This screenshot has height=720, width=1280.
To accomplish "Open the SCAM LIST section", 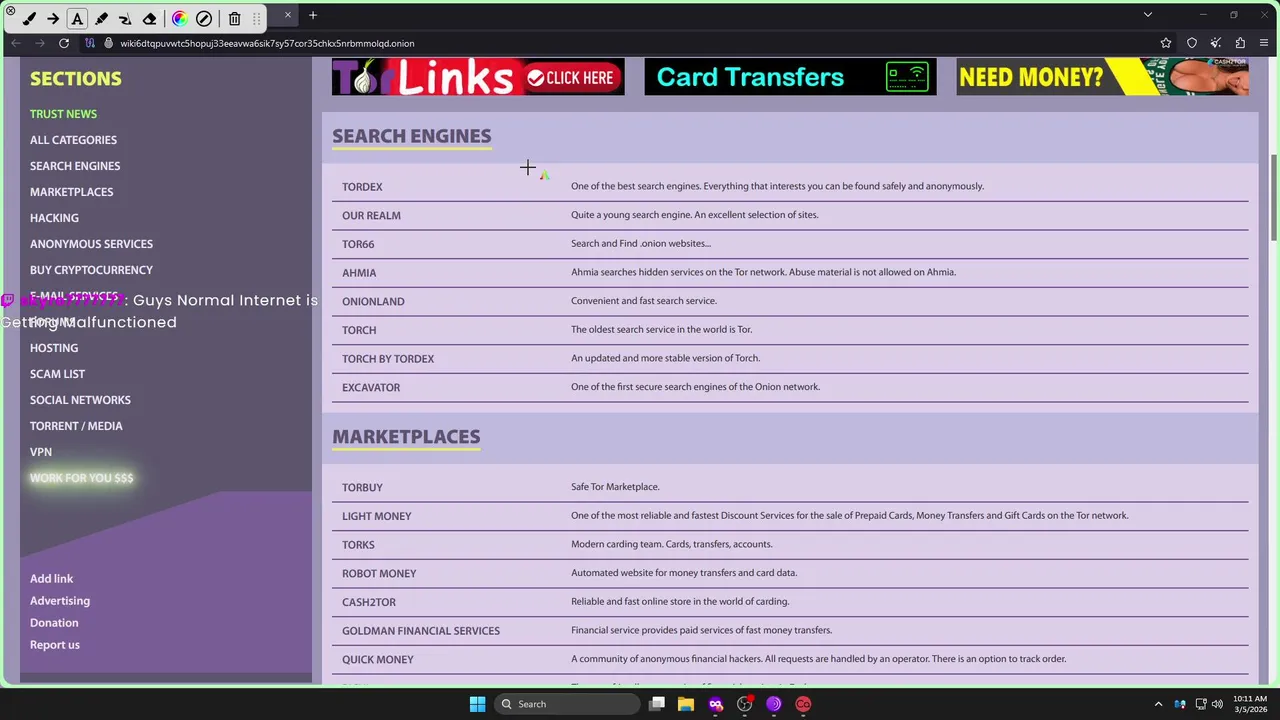I will (57, 374).
